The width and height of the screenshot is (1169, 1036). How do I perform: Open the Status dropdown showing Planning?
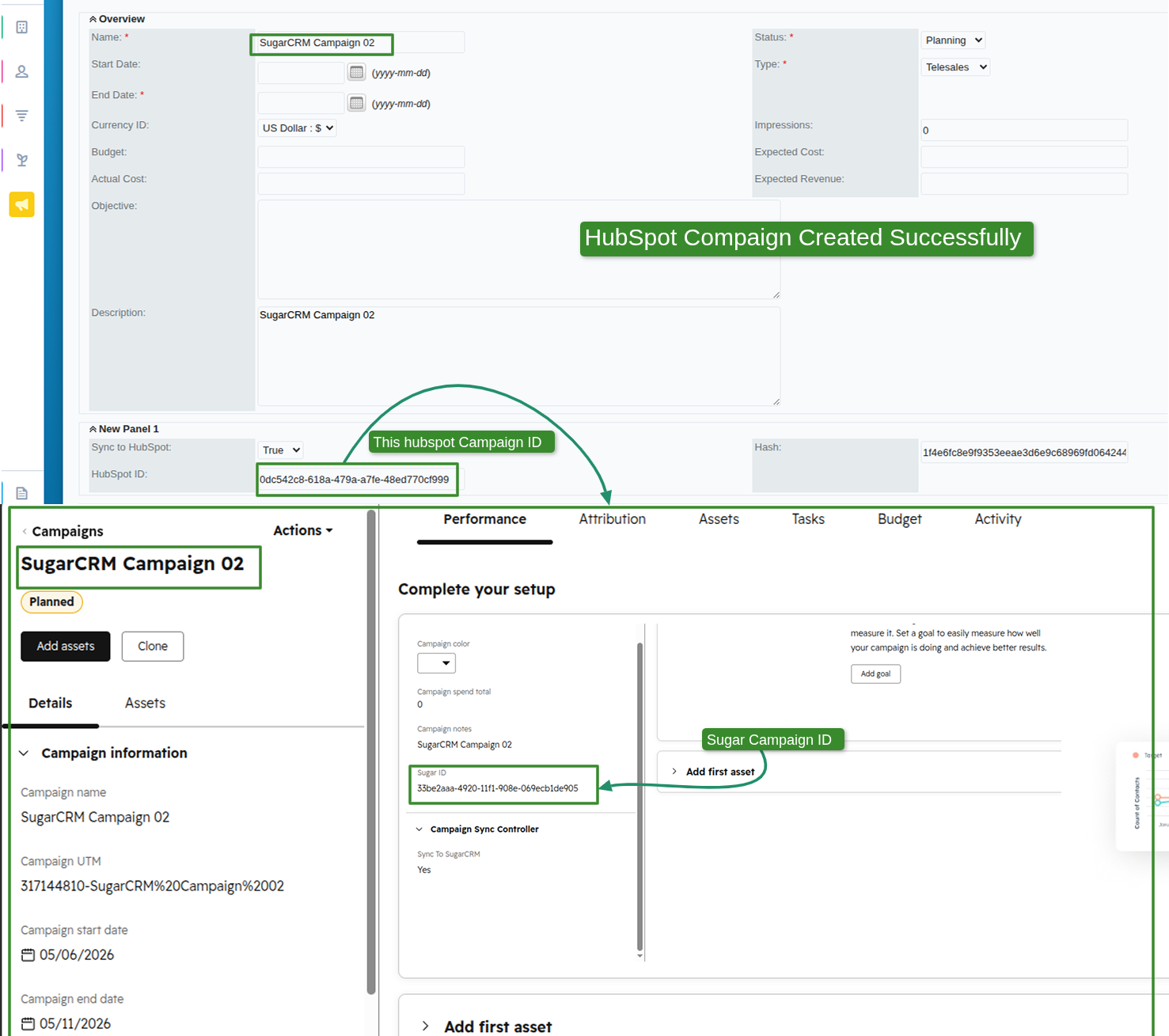[x=953, y=40]
